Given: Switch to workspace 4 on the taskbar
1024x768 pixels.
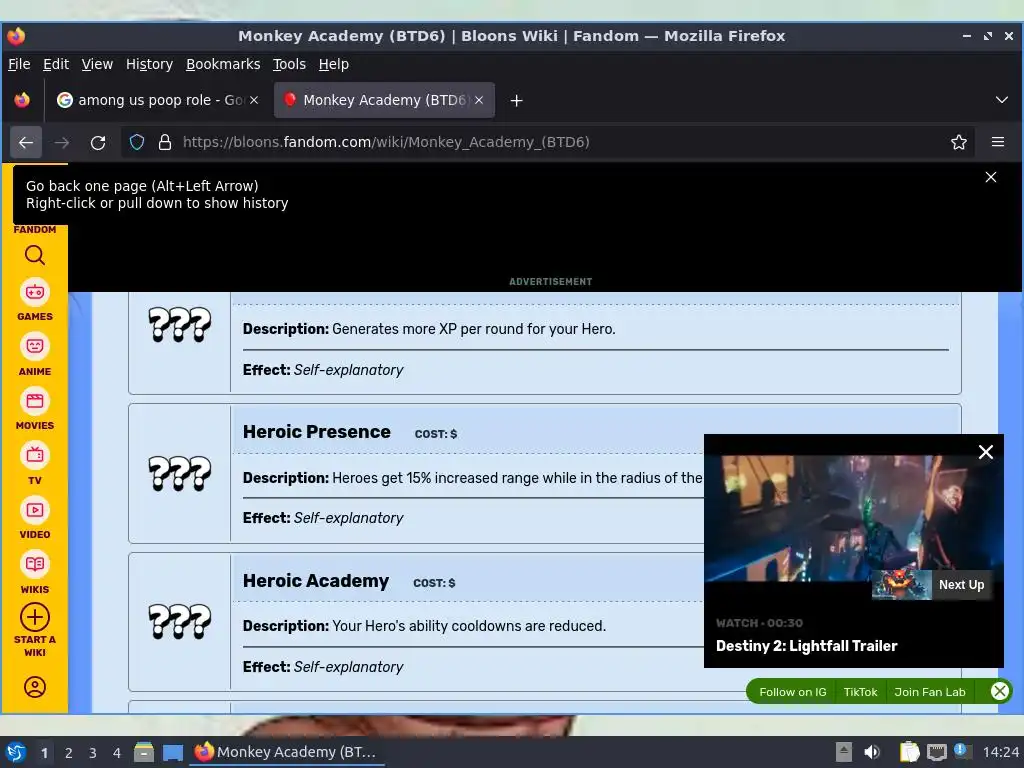Looking at the screenshot, I should pos(117,753).
